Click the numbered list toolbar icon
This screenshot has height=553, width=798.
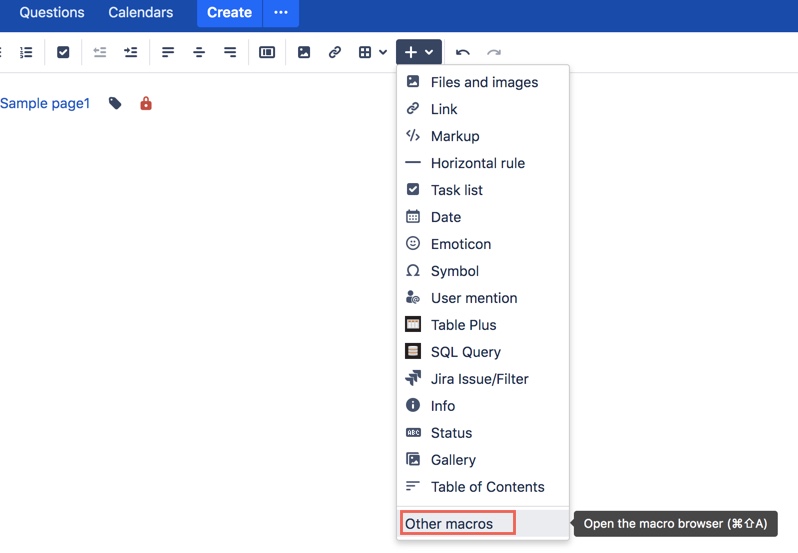click(x=26, y=52)
